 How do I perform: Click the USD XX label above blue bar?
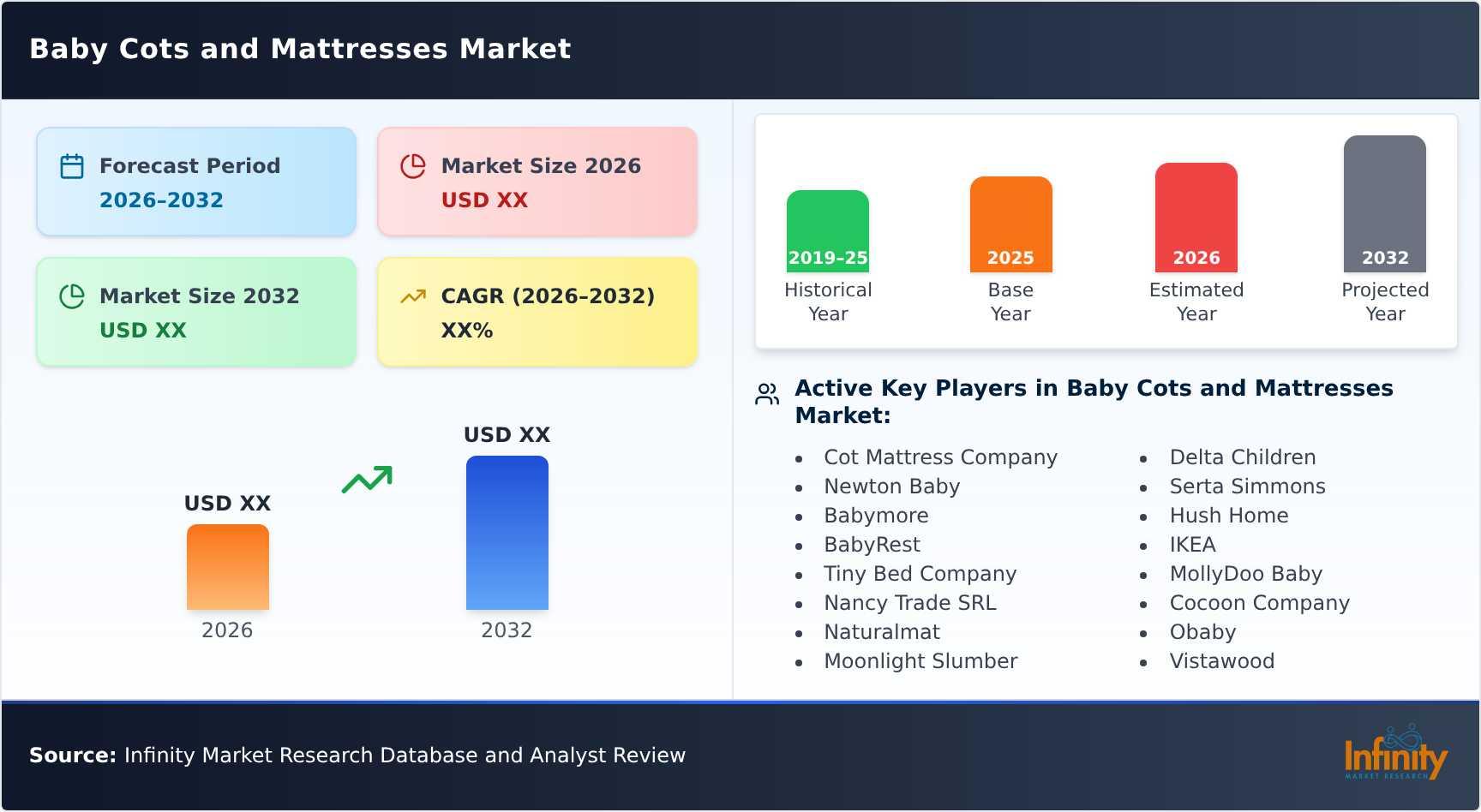(x=507, y=434)
